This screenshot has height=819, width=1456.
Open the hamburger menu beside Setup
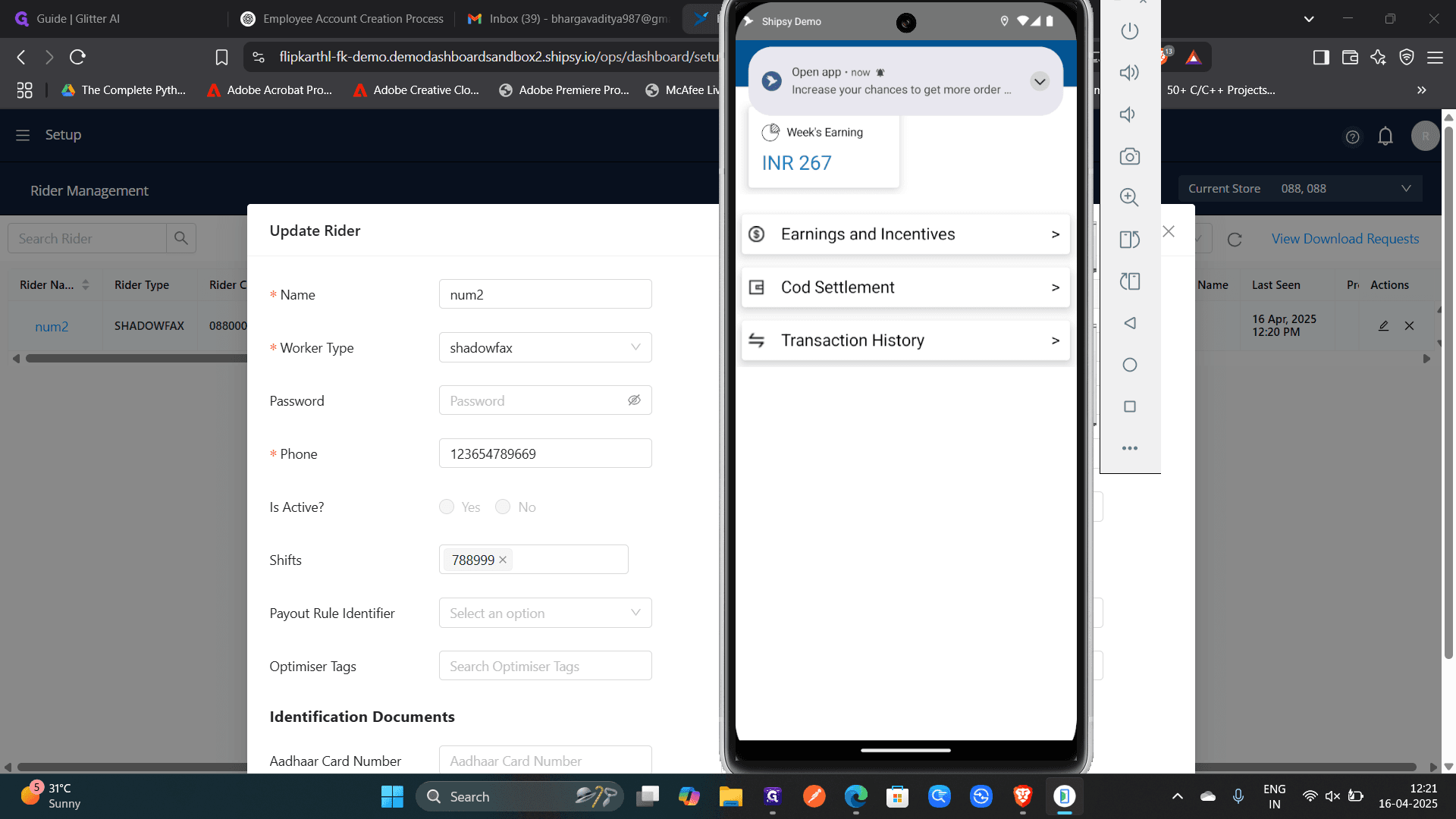[23, 135]
